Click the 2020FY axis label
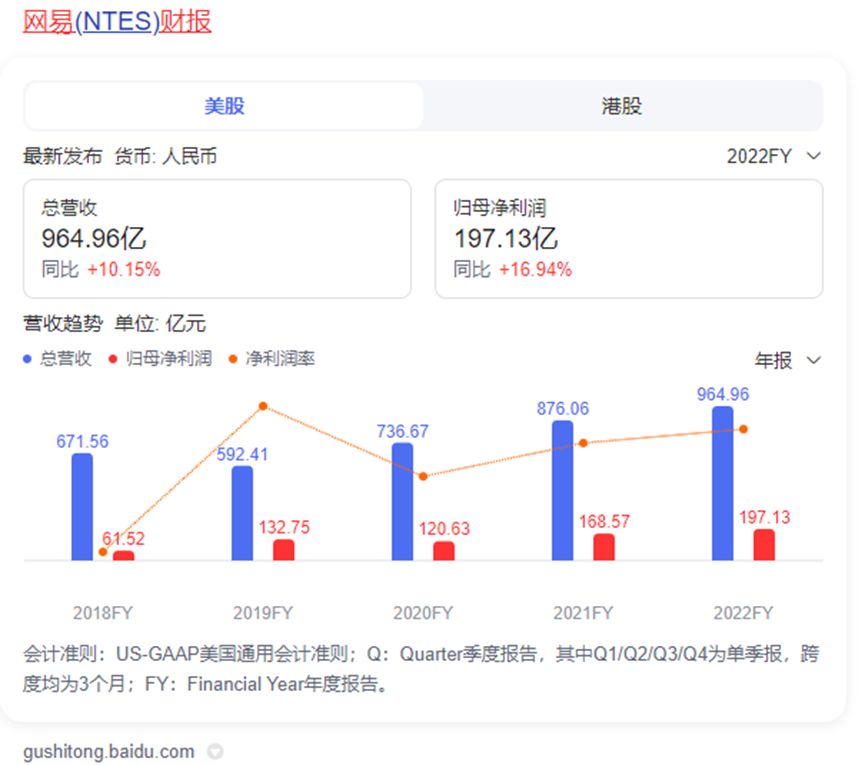 [423, 613]
